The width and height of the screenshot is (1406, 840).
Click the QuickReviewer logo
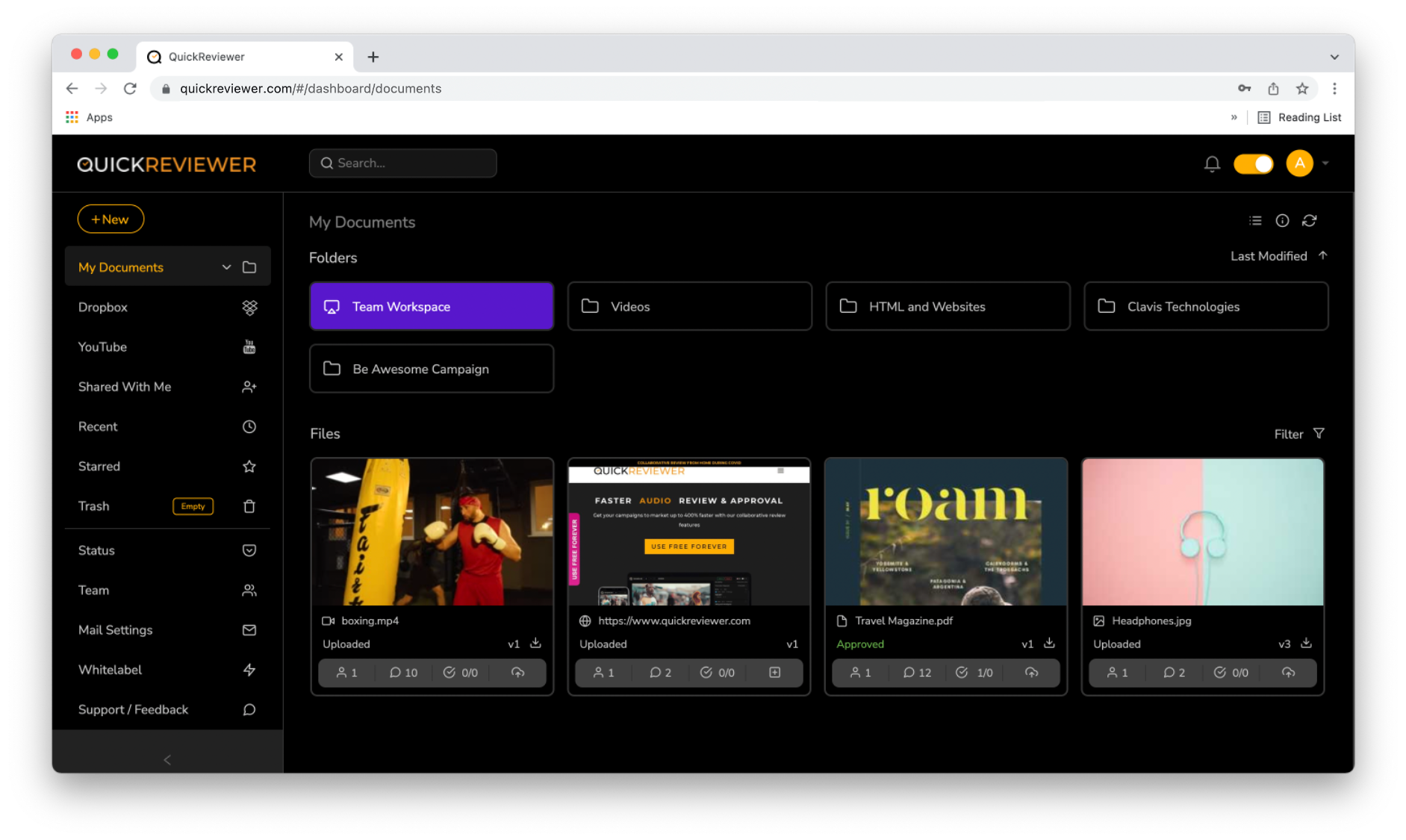pos(167,164)
